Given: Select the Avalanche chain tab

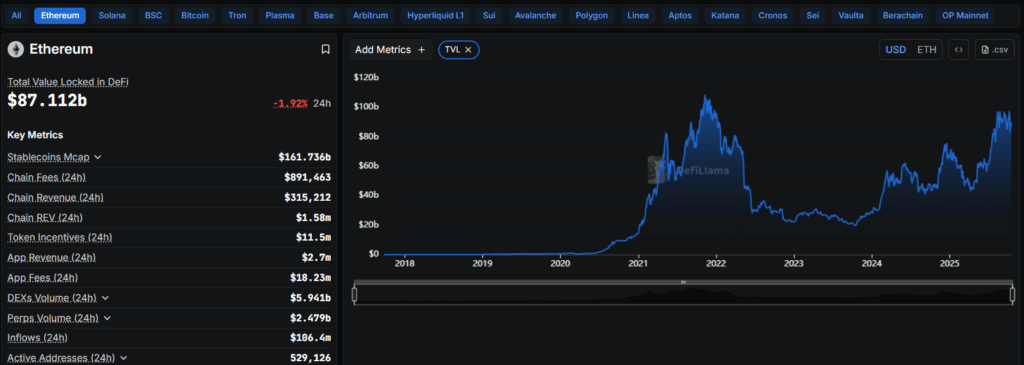Looking at the screenshot, I should (x=535, y=15).
